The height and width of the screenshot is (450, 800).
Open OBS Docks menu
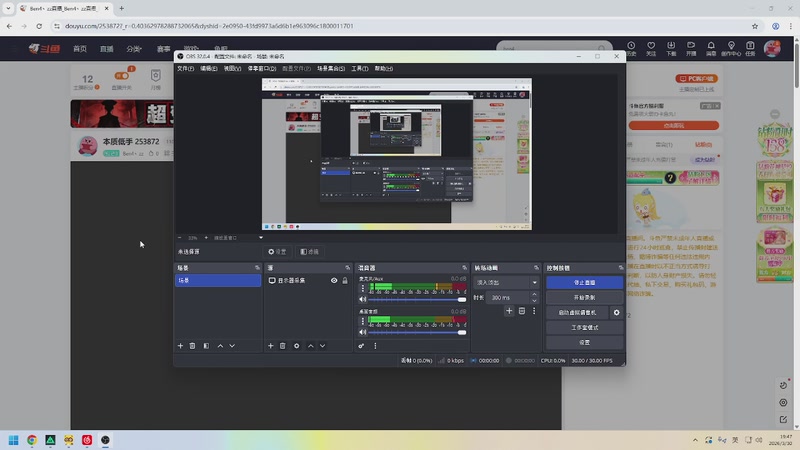(x=262, y=68)
